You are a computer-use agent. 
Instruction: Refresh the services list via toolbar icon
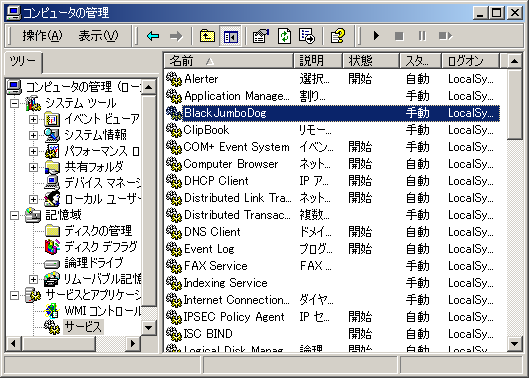(x=284, y=36)
